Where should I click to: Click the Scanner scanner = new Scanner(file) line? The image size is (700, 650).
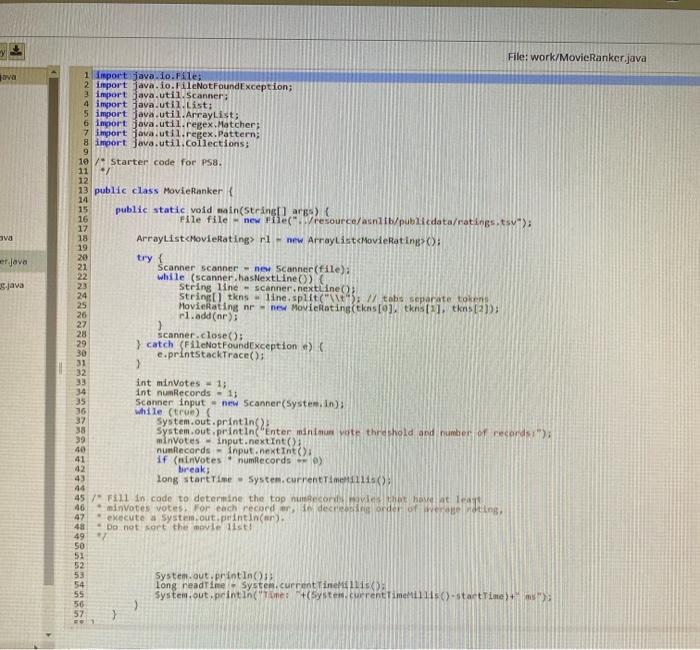click(x=254, y=268)
